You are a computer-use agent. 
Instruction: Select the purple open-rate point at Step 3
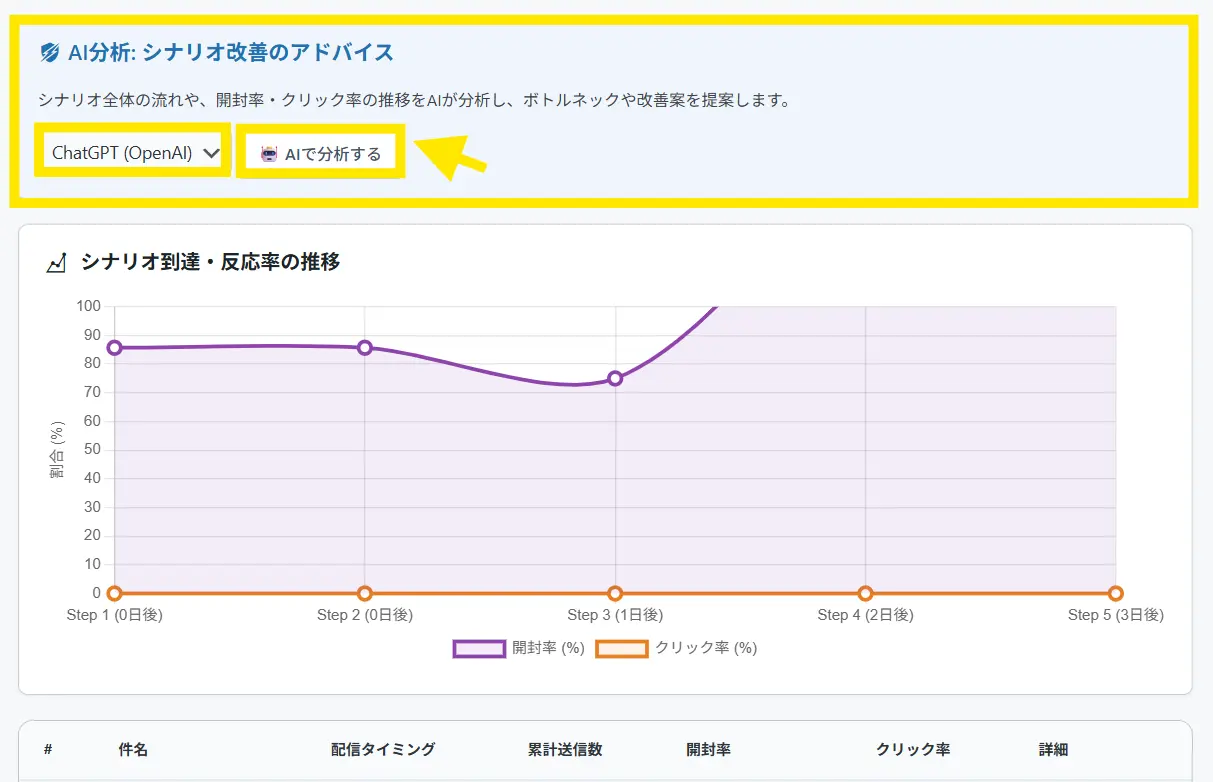(615, 378)
